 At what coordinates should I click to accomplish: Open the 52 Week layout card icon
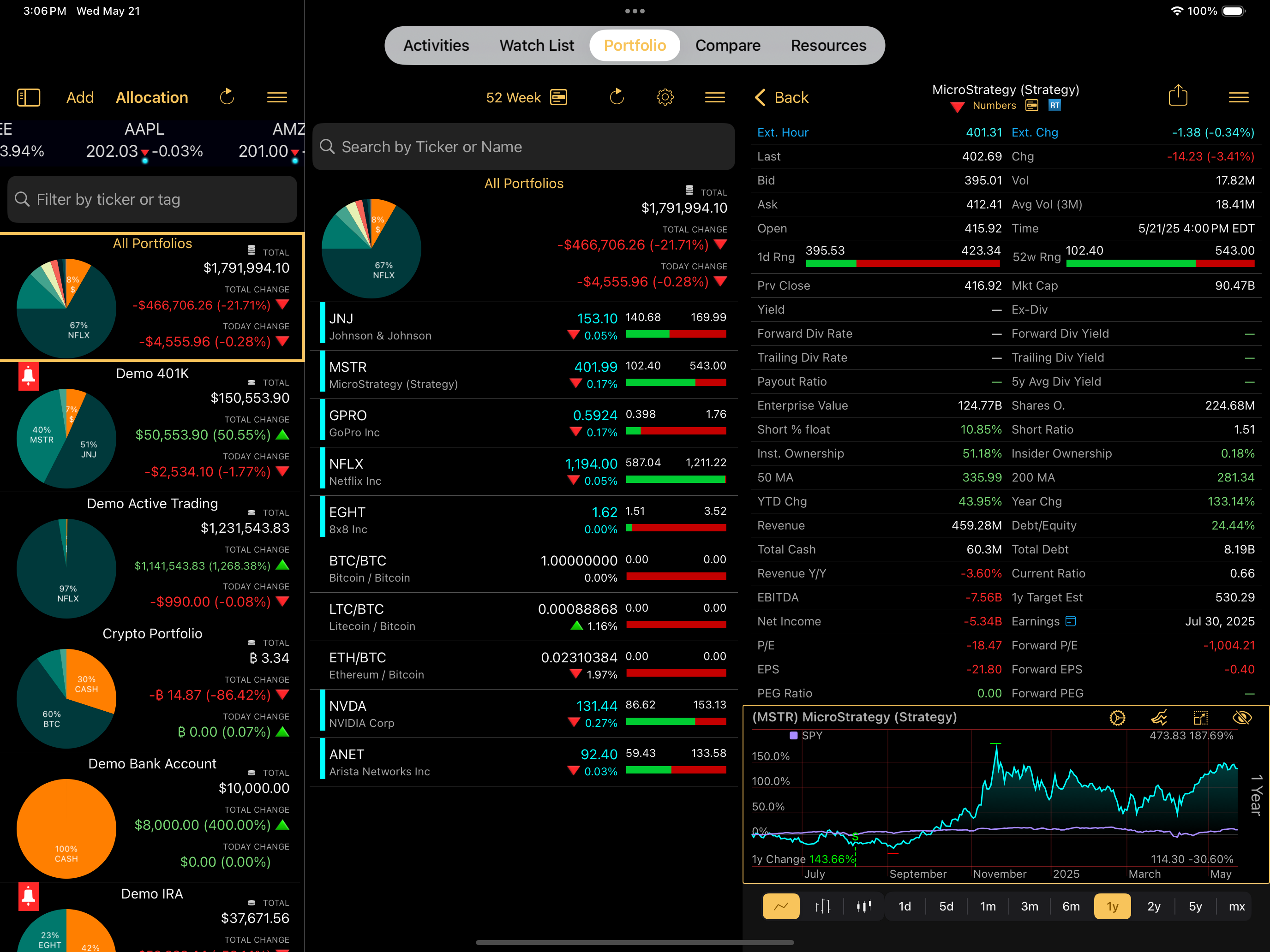559,98
